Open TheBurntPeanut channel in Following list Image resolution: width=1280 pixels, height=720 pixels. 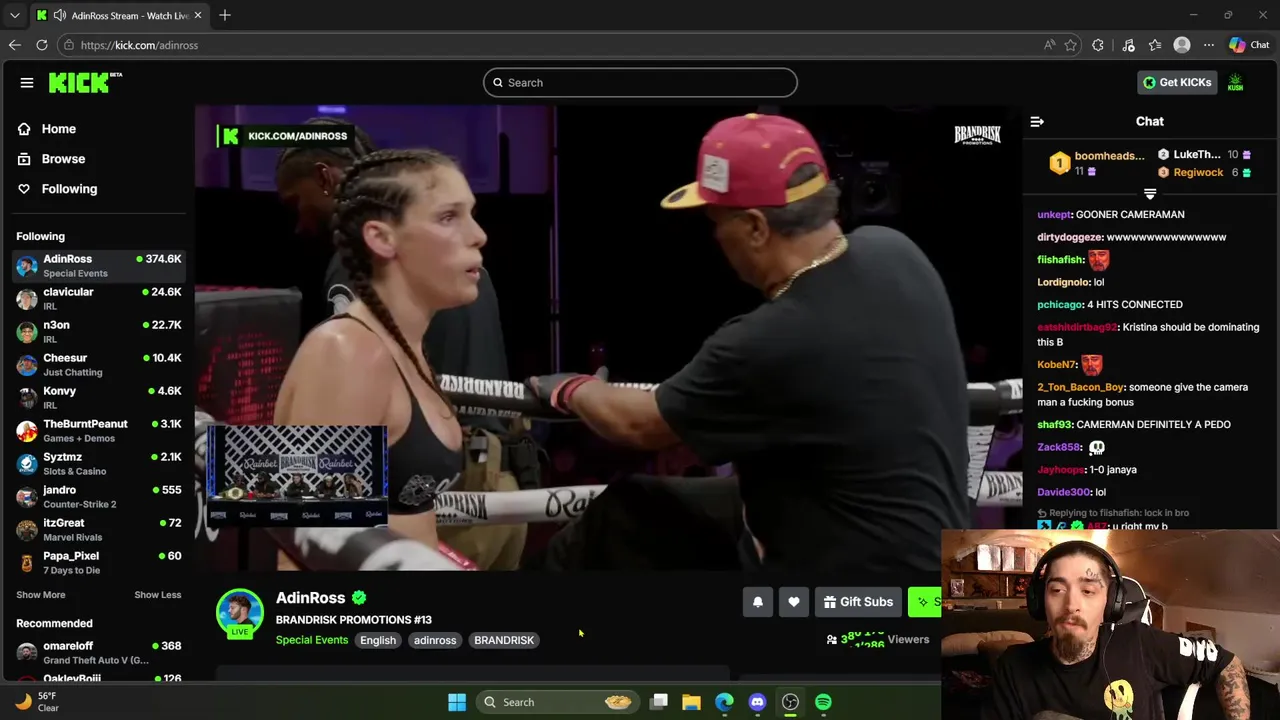coord(98,431)
